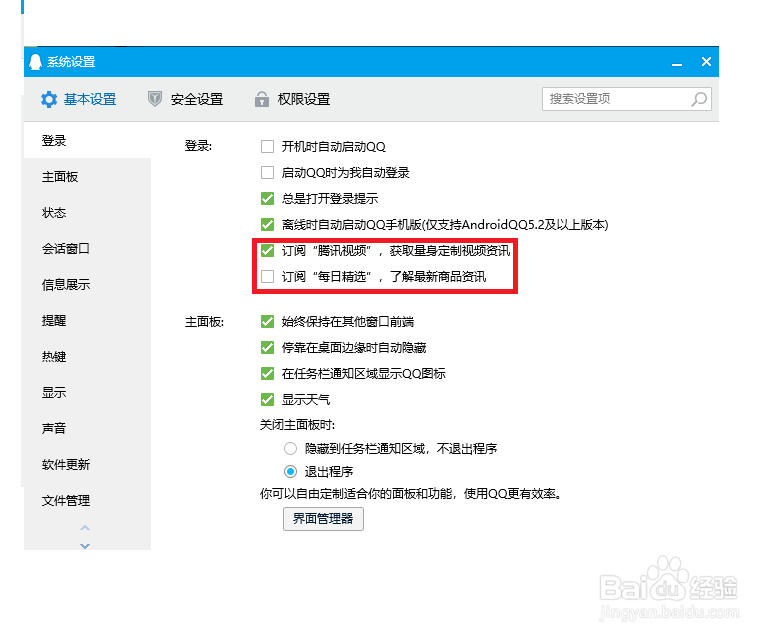Minimize the 系统设置 window
The image size is (781, 639).
click(676, 64)
